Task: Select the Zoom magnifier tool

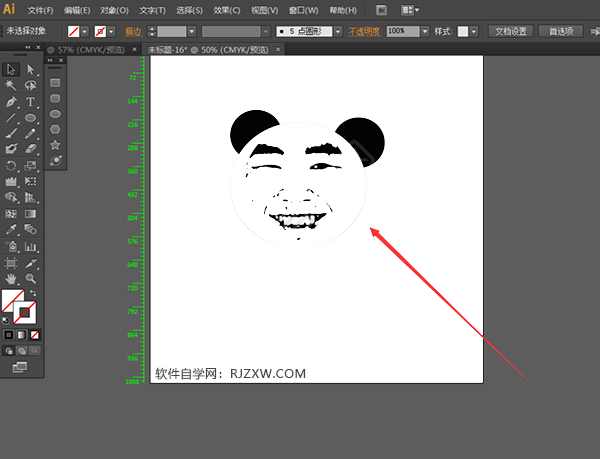Action: tap(30, 278)
